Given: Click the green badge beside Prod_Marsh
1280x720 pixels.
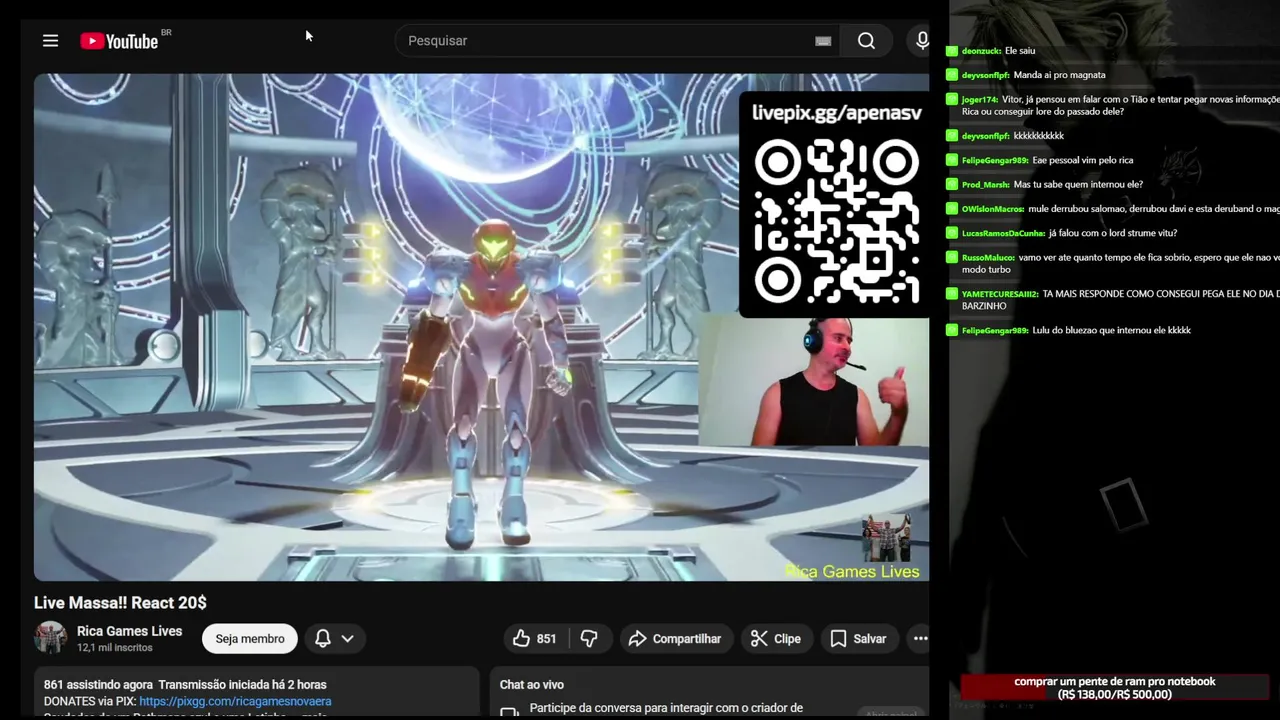Looking at the screenshot, I should pyautogui.click(x=952, y=184).
